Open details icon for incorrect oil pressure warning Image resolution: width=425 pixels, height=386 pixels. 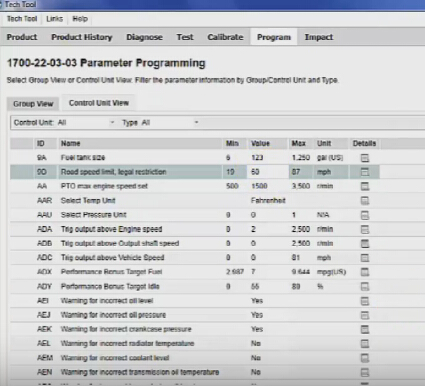coord(365,315)
